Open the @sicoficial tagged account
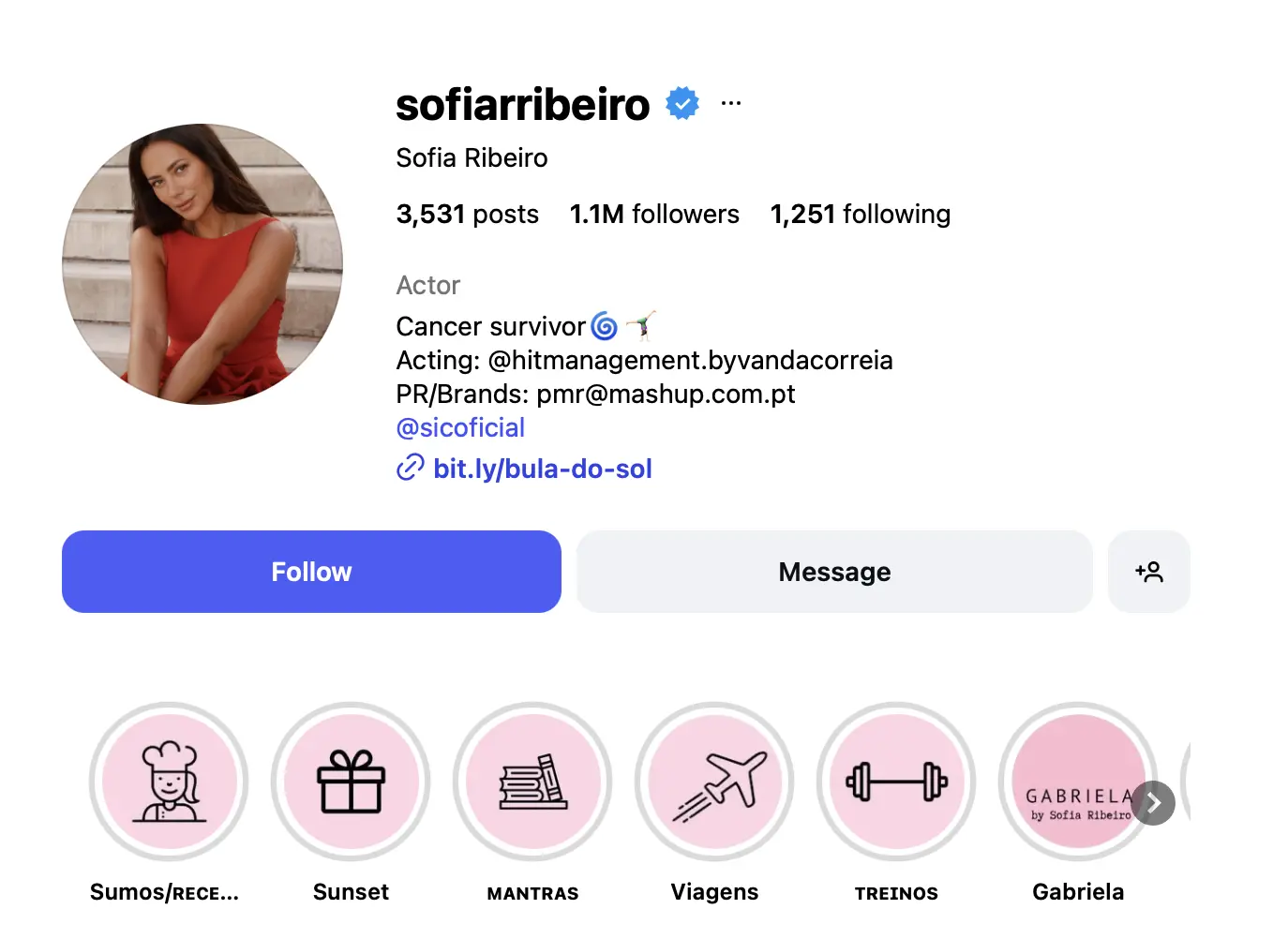The image size is (1288, 939). [459, 427]
